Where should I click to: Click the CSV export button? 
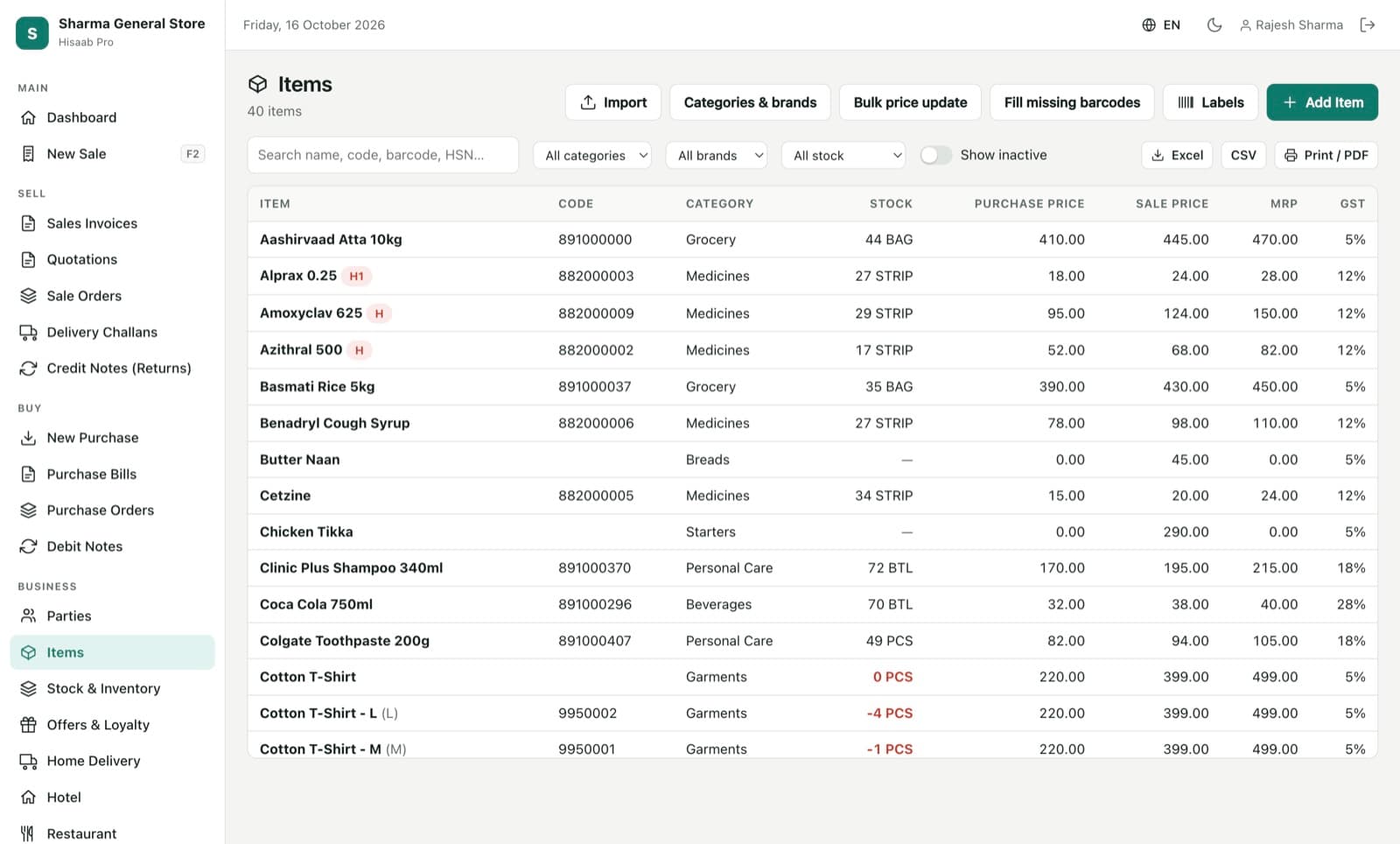(1243, 155)
